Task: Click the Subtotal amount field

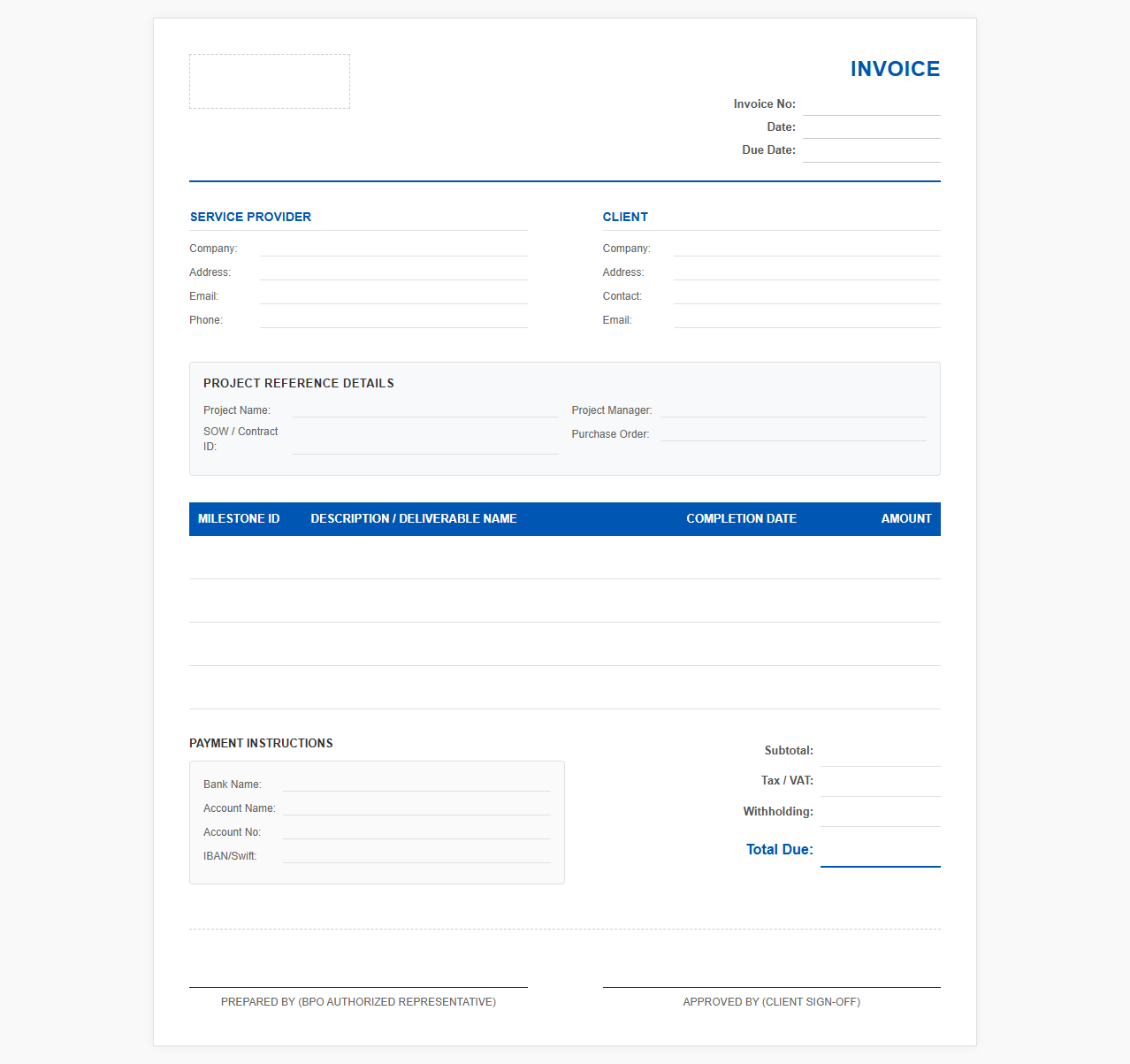Action: [x=881, y=751]
